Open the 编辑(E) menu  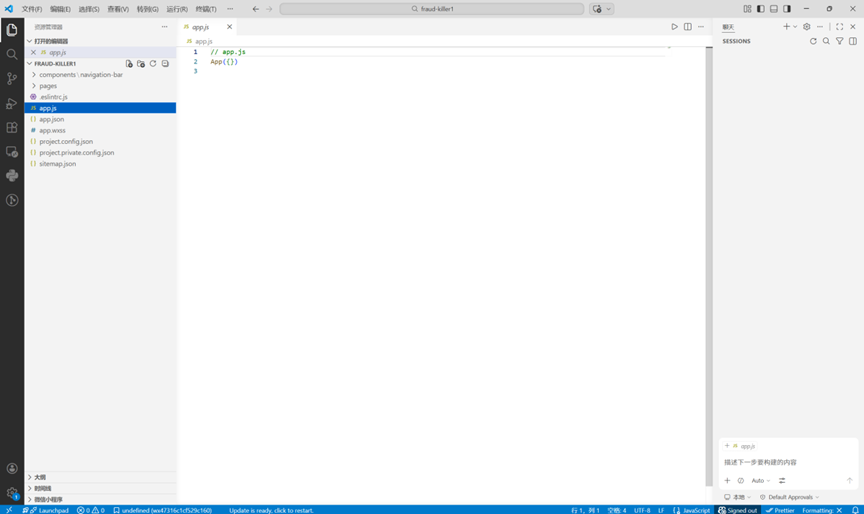(x=60, y=9)
